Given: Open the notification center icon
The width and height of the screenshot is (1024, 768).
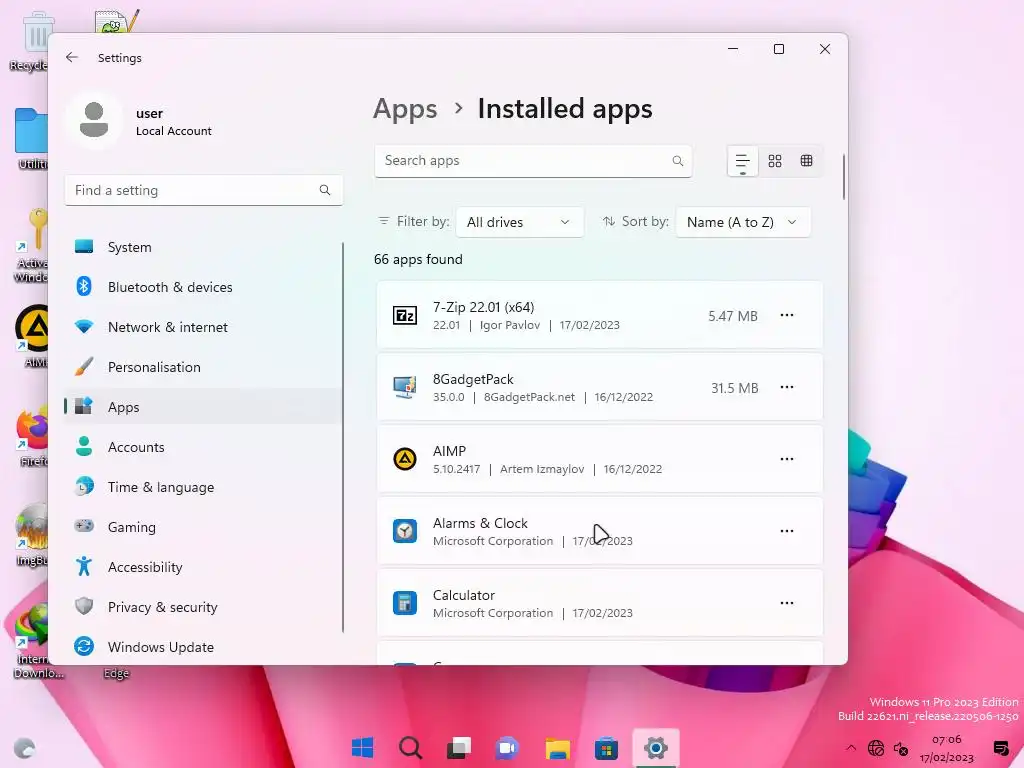Looking at the screenshot, I should tap(1001, 748).
